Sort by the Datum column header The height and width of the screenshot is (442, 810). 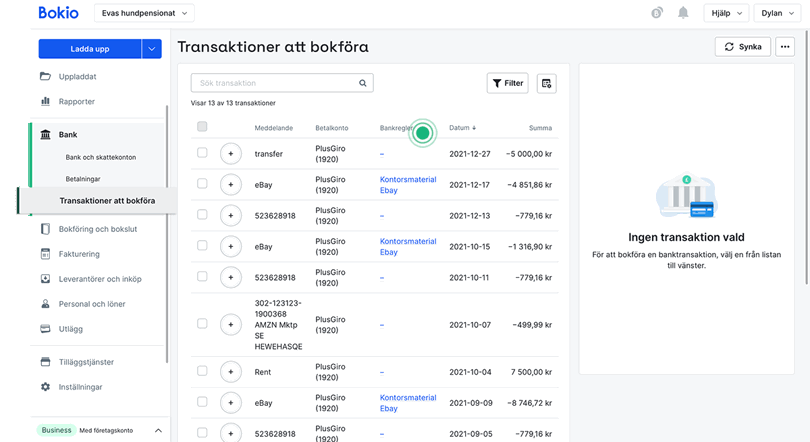pyautogui.click(x=462, y=128)
